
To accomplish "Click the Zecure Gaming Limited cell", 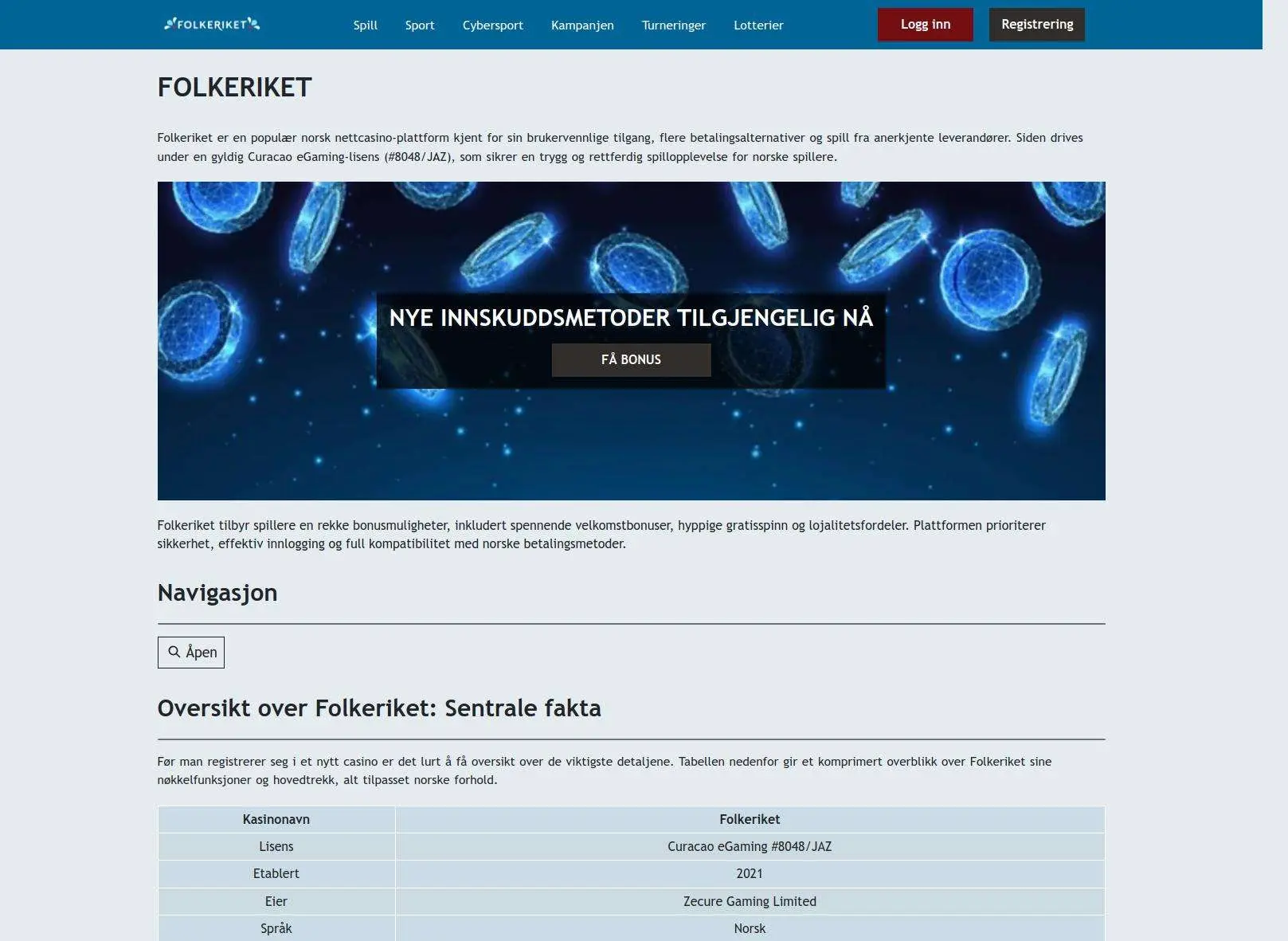I will (x=750, y=901).
